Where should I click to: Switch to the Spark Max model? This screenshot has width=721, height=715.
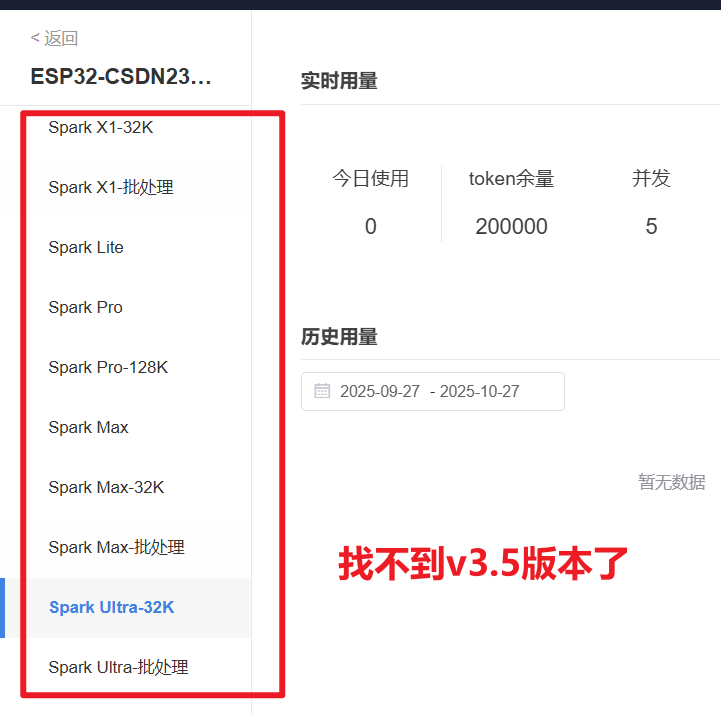click(88, 427)
